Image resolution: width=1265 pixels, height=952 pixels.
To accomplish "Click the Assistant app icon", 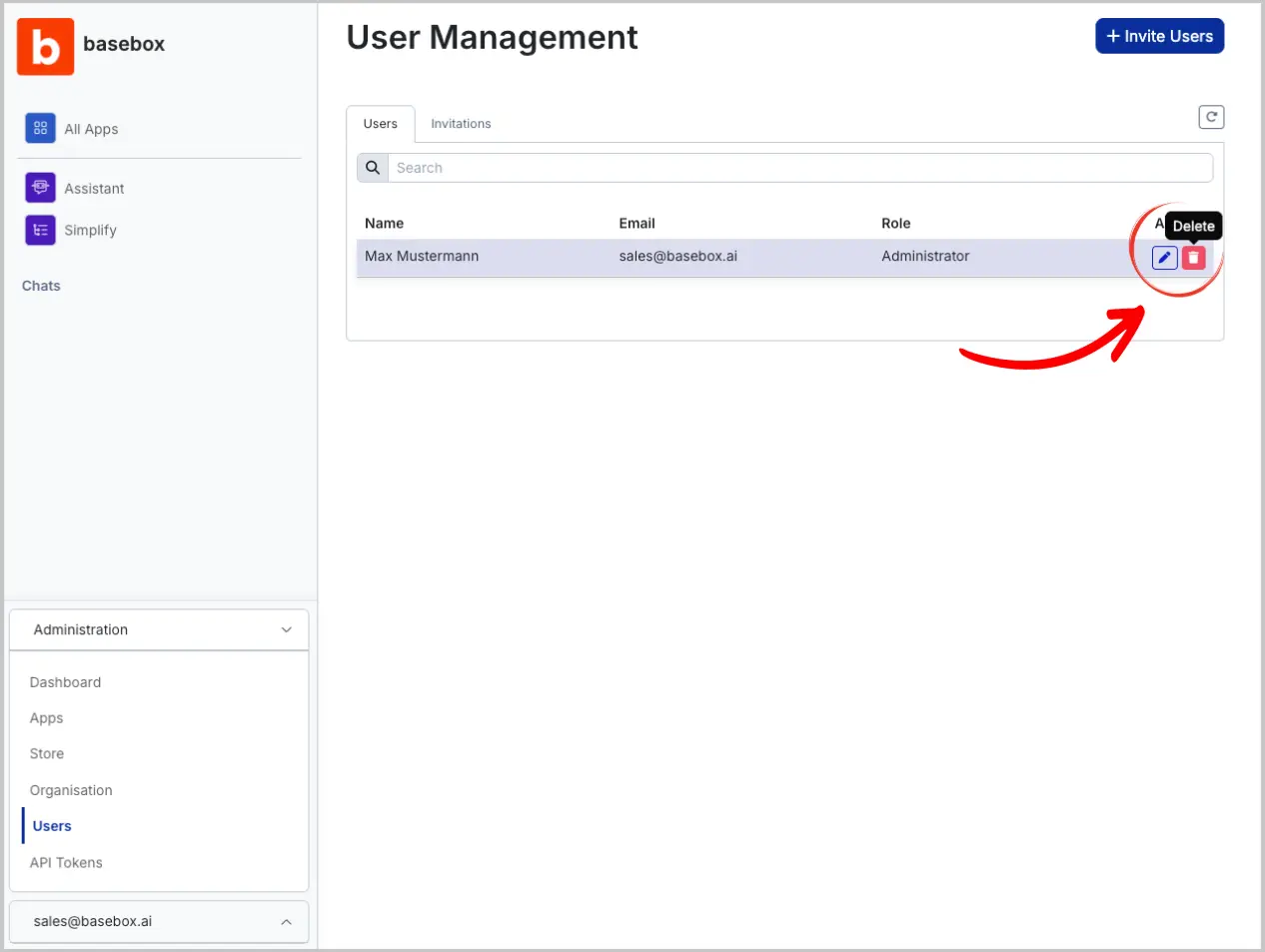I will 40,188.
